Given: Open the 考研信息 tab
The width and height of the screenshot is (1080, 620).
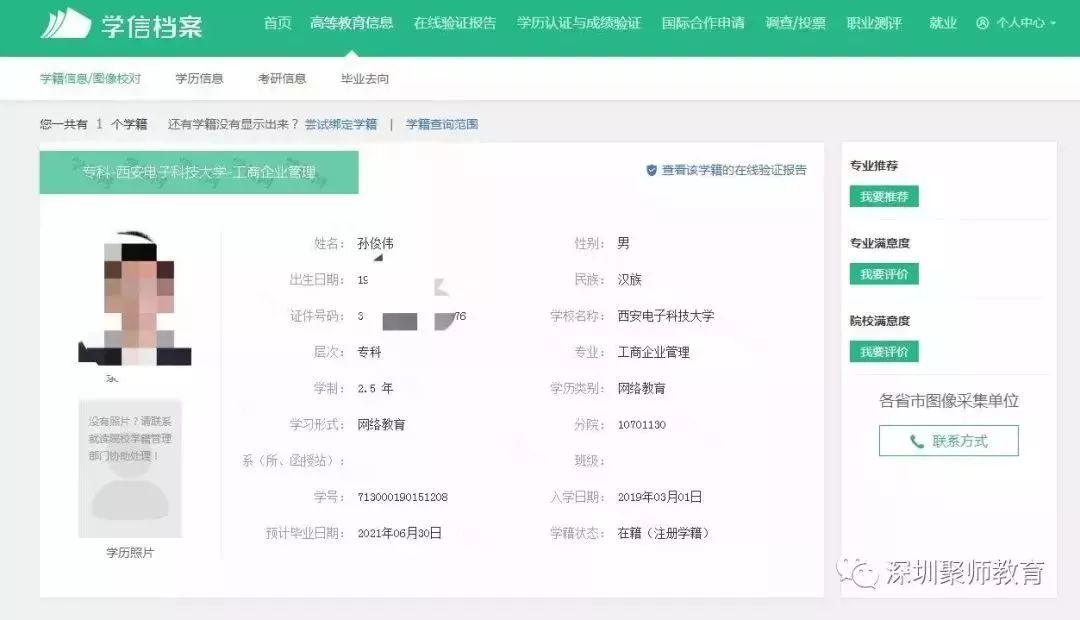Looking at the screenshot, I should (282, 79).
